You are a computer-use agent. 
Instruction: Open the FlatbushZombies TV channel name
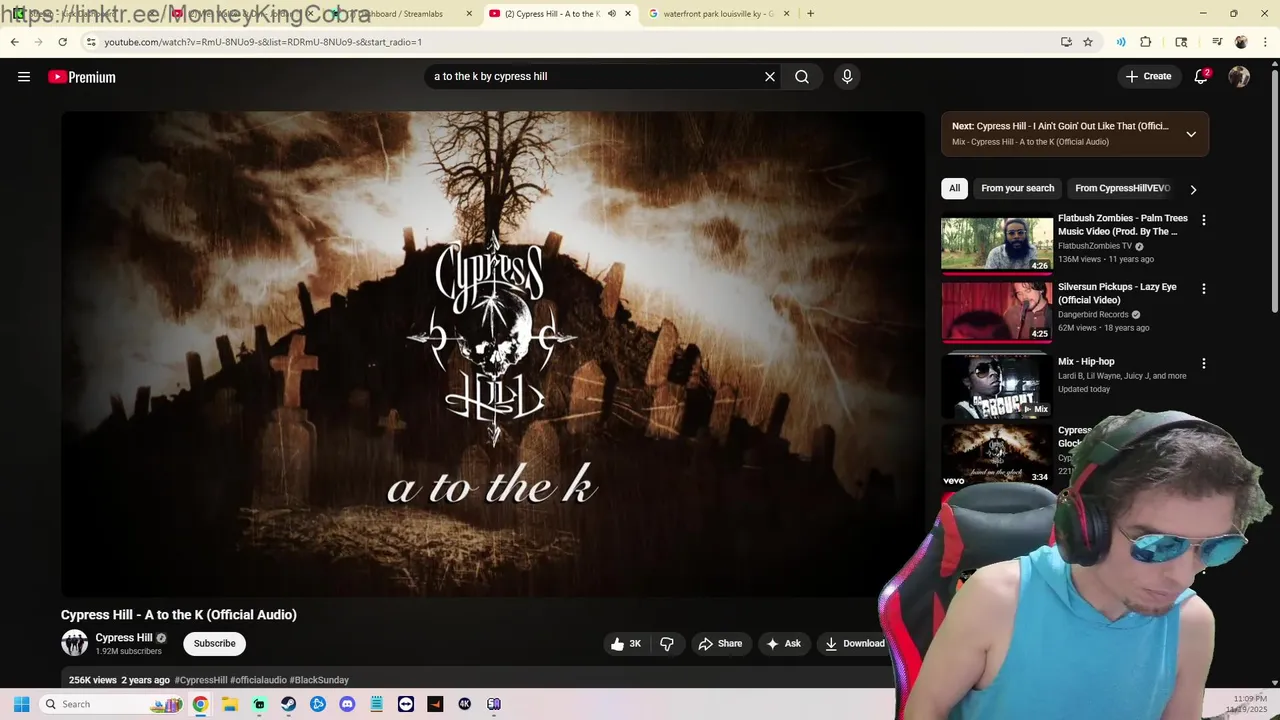pos(1095,246)
